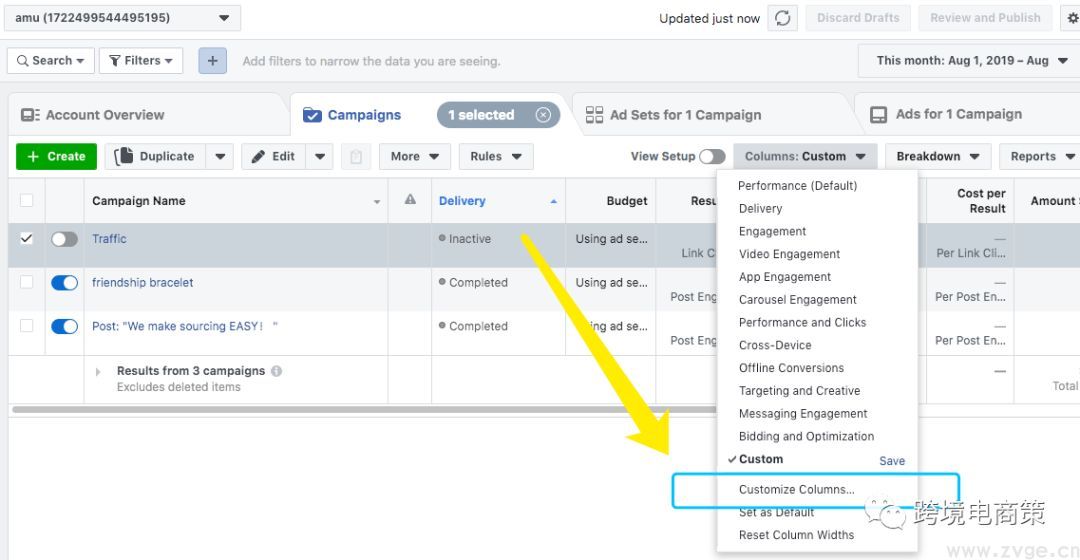Image resolution: width=1080 pixels, height=560 pixels.
Task: Open the settings gear icon at top right
Action: (1073, 18)
